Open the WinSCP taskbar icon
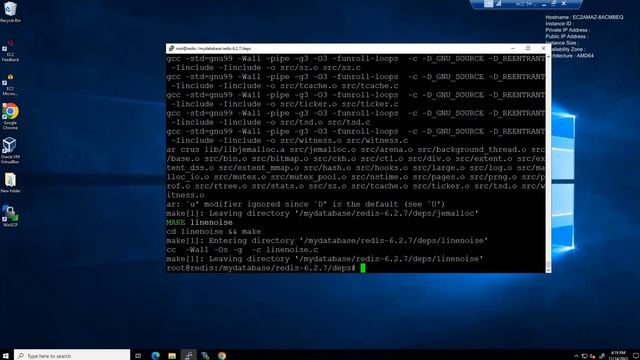 [x=205, y=356]
